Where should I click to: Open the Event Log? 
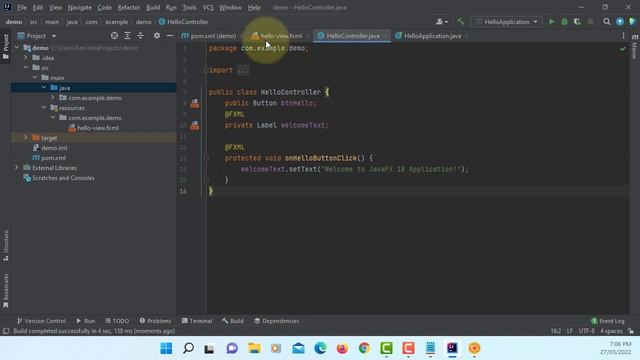click(608, 321)
